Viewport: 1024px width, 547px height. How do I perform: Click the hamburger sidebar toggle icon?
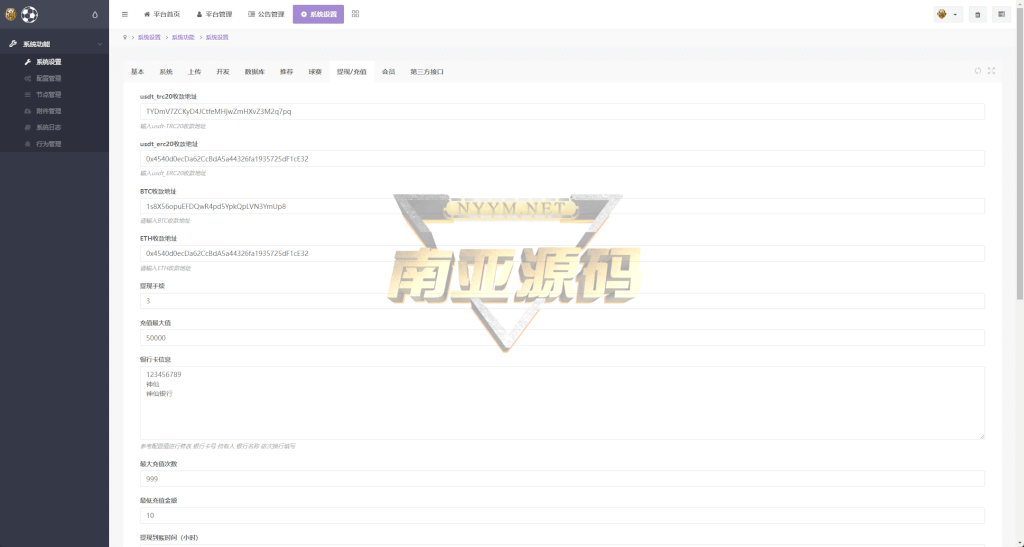(x=124, y=14)
